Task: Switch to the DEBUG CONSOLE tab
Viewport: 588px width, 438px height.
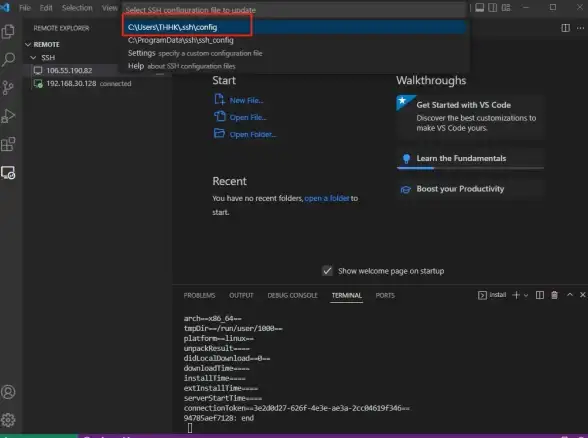Action: tap(292, 296)
